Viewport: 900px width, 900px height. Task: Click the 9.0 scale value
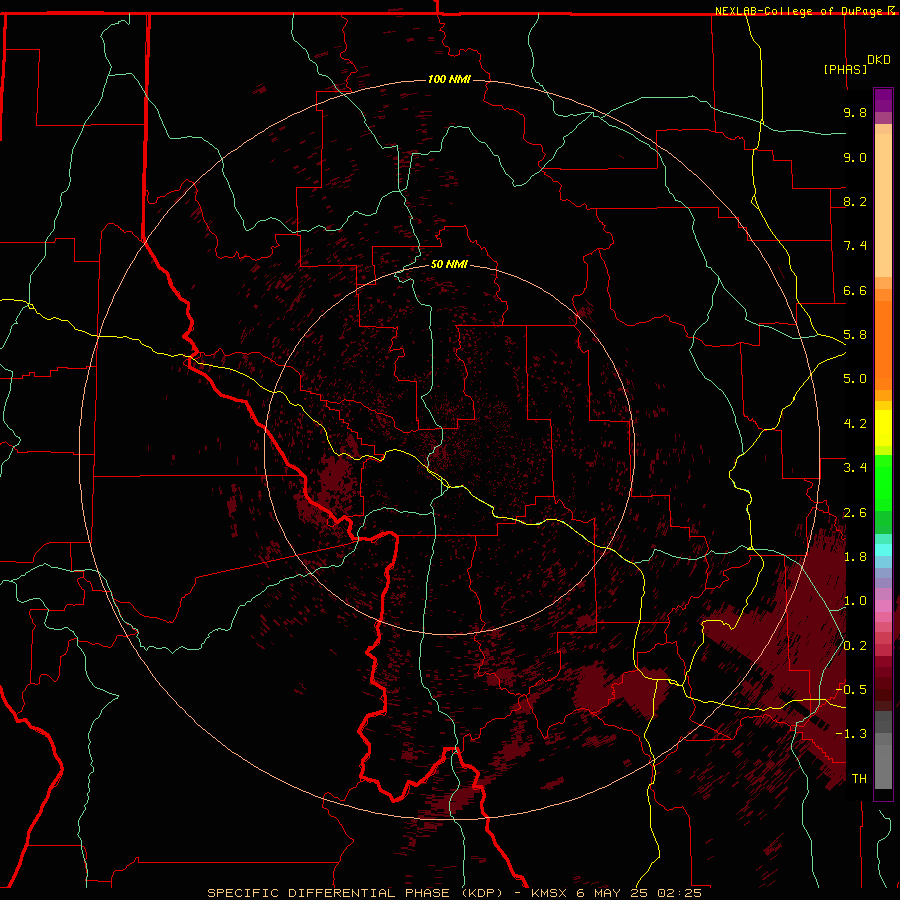(x=855, y=157)
